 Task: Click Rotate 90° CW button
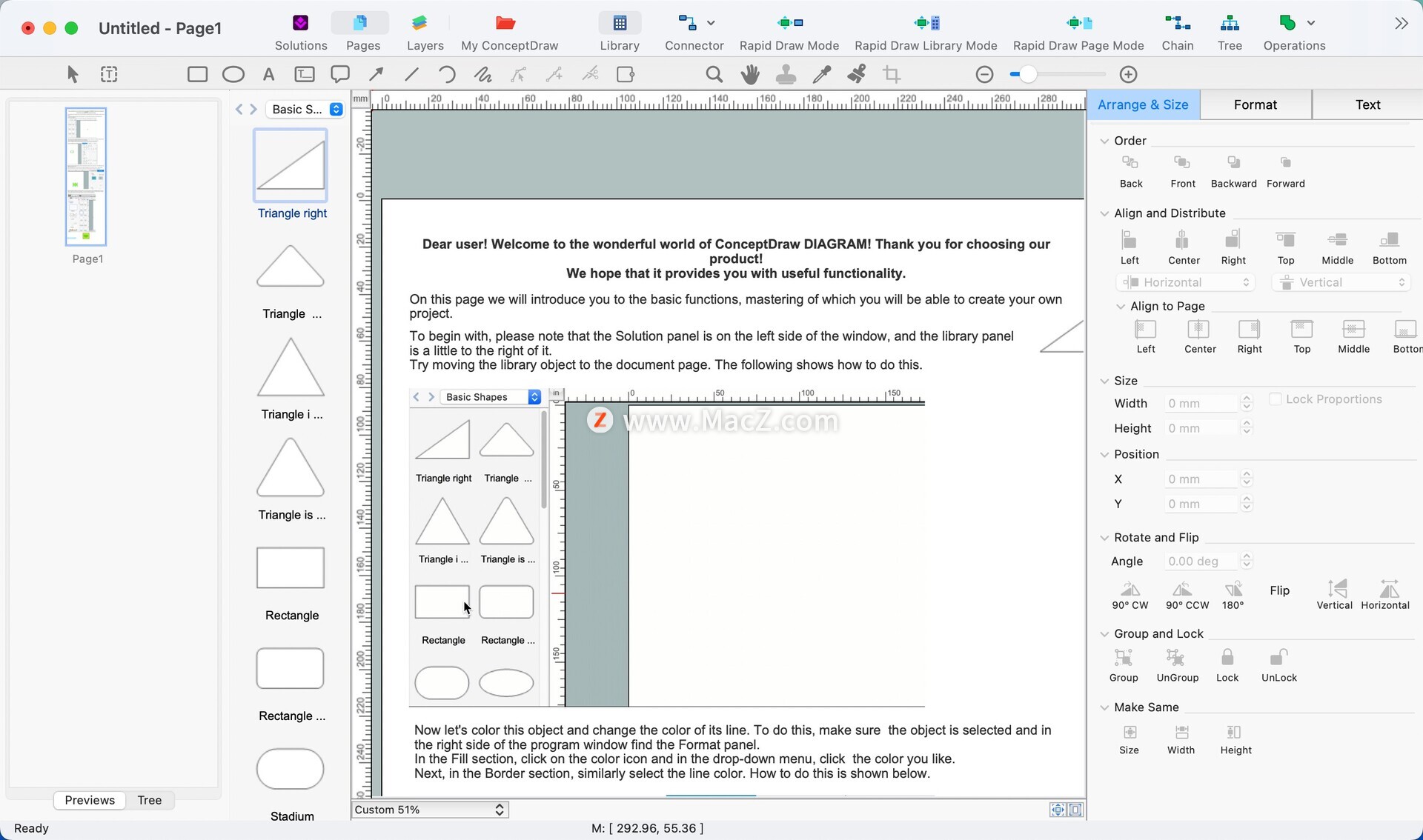click(1130, 596)
